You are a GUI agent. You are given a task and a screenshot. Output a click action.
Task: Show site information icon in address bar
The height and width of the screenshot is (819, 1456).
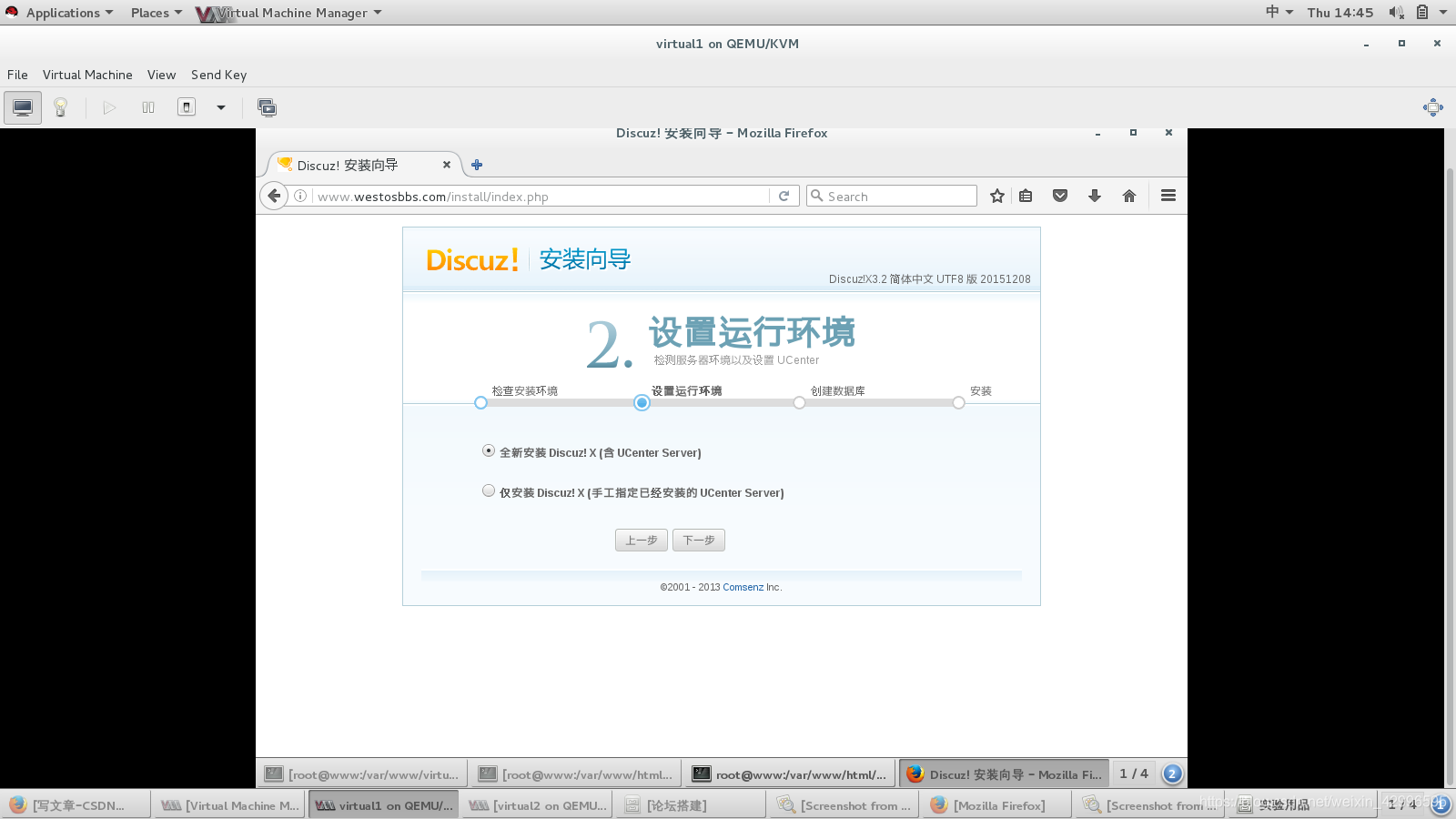[300, 196]
